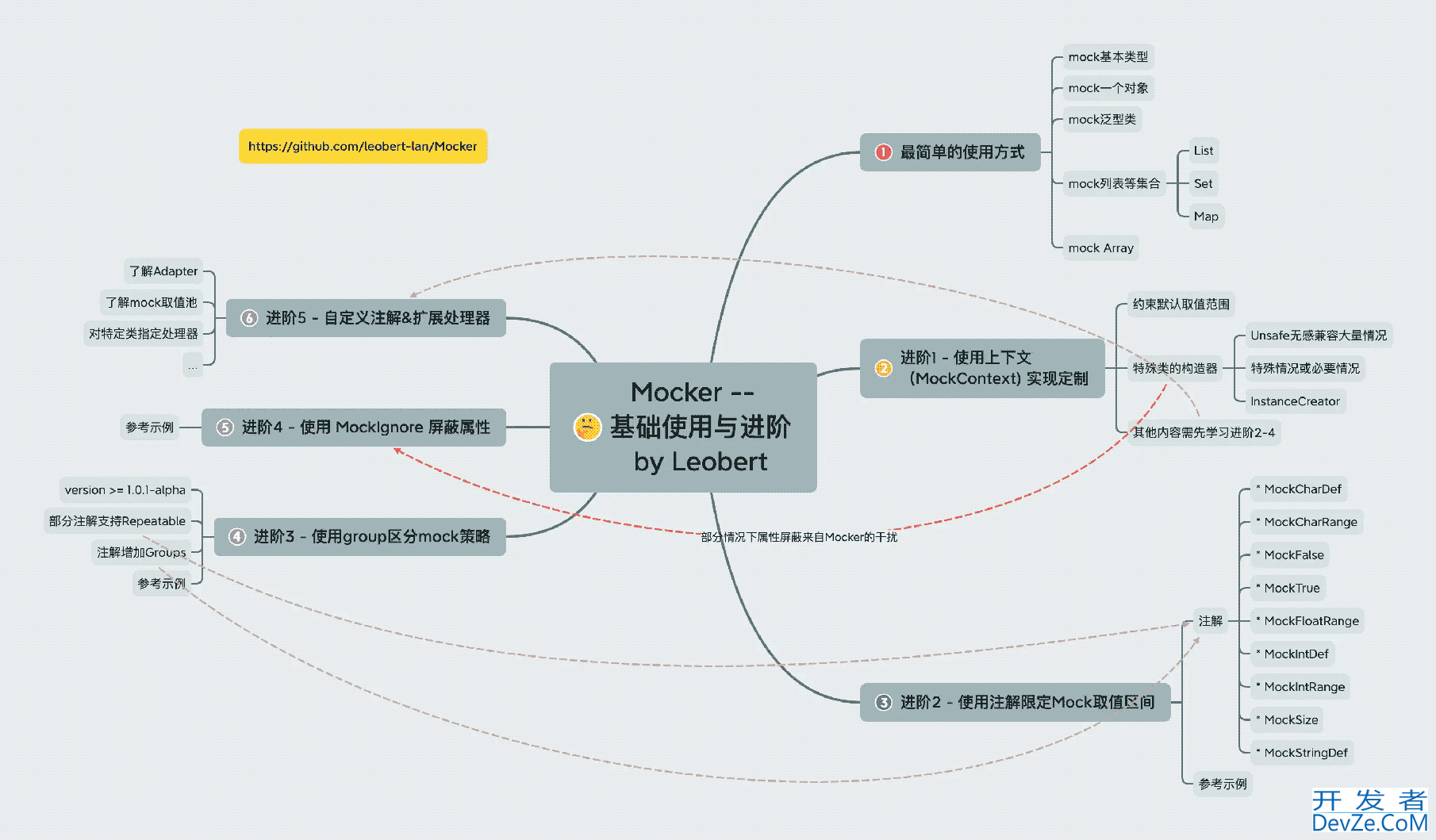This screenshot has width=1436, height=840.
Task: Select the InstanceCreator node
Action: tap(1296, 401)
